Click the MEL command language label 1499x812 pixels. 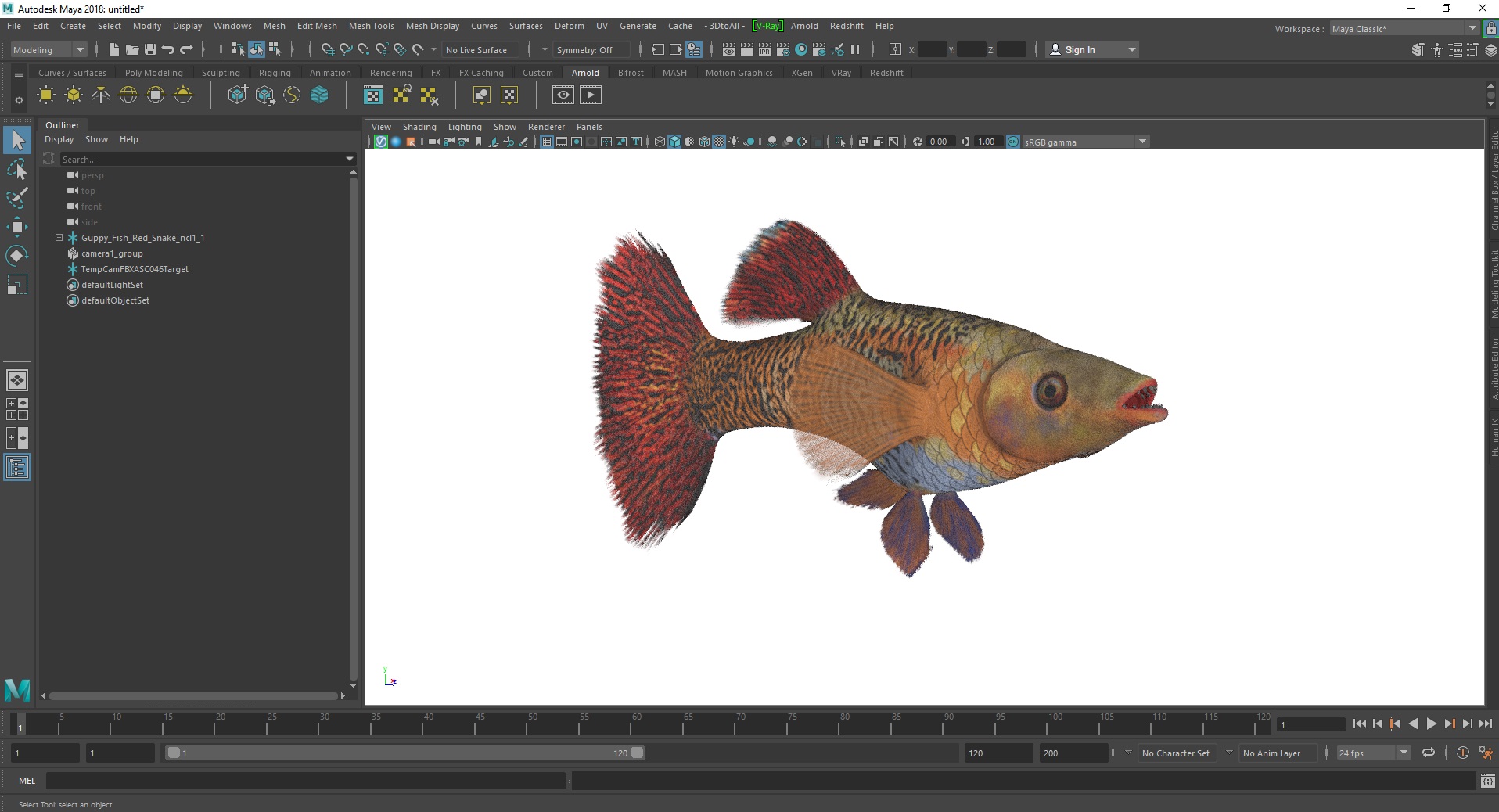(x=27, y=781)
